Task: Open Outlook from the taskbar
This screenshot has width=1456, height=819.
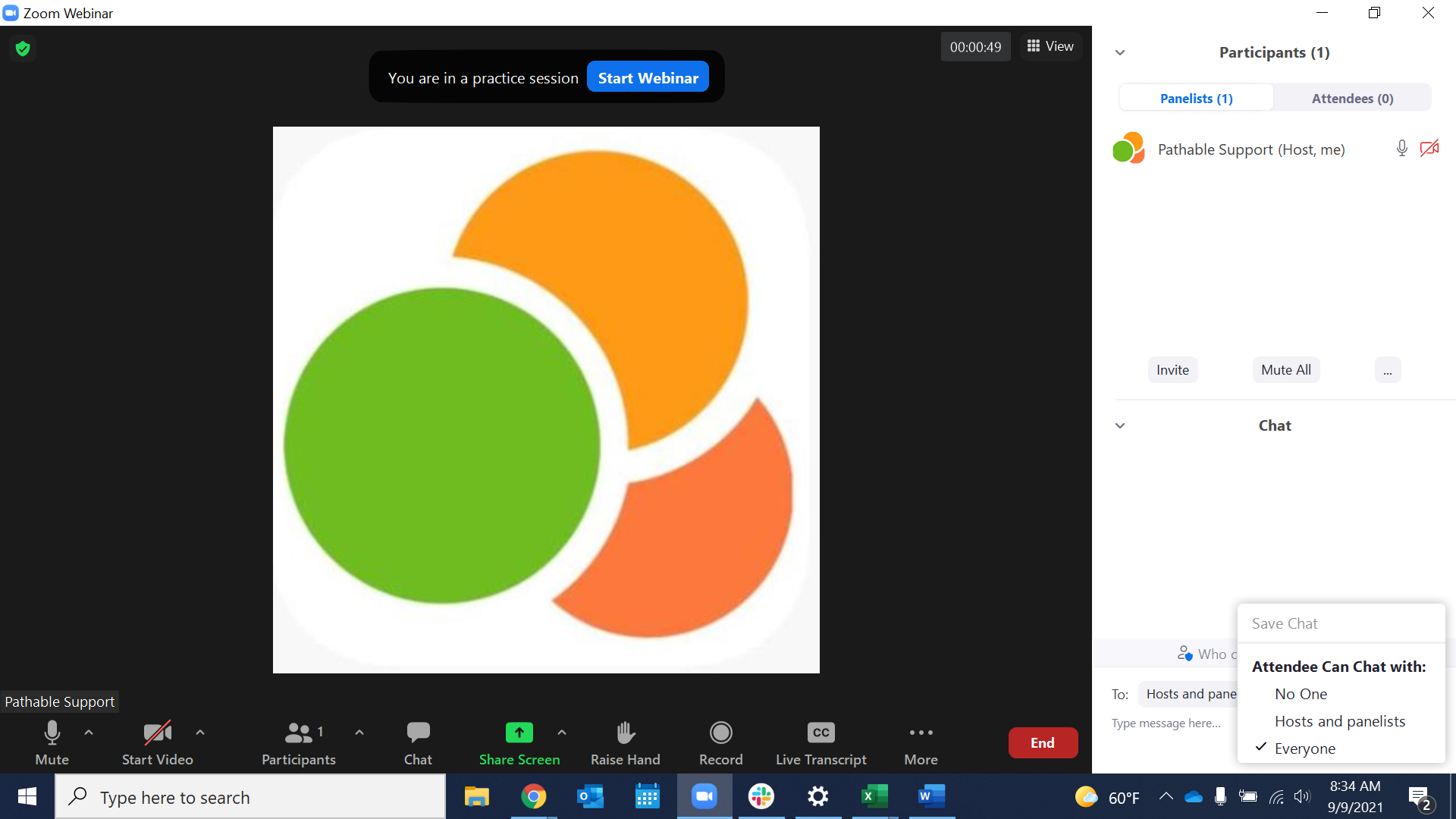Action: point(590,797)
